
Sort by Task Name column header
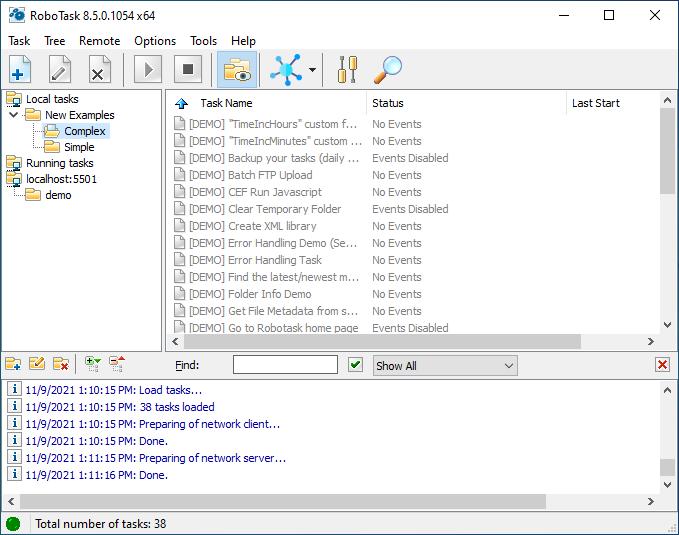click(226, 103)
